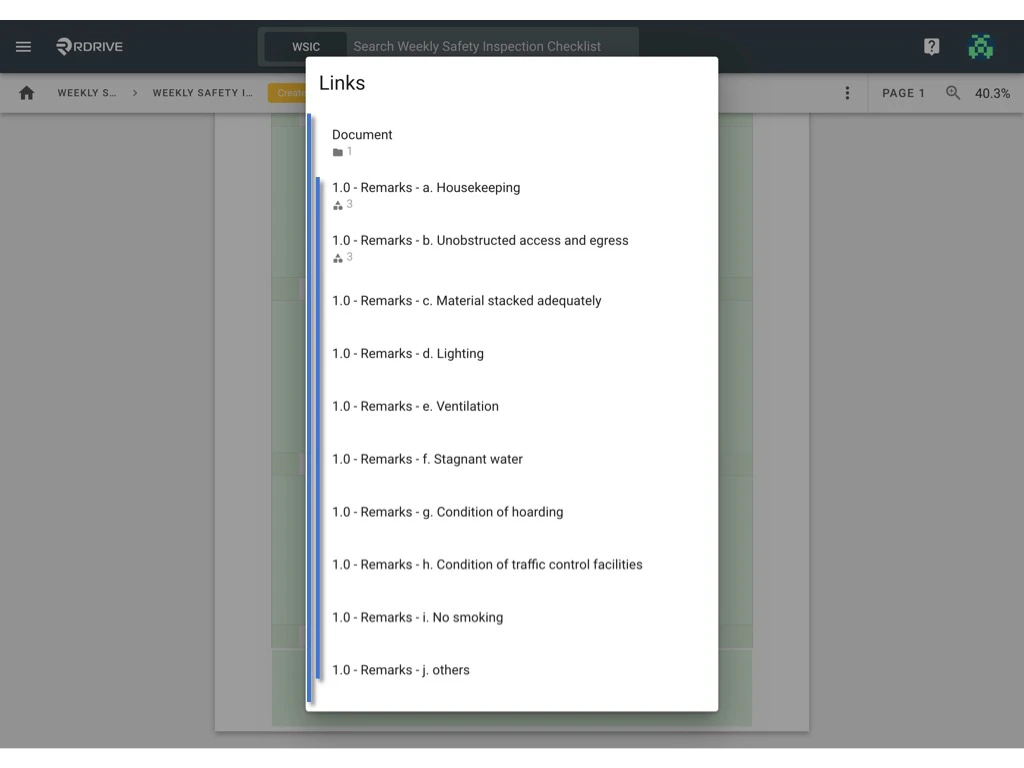Click the Links panel title
The image size is (1024, 768).
point(342,83)
